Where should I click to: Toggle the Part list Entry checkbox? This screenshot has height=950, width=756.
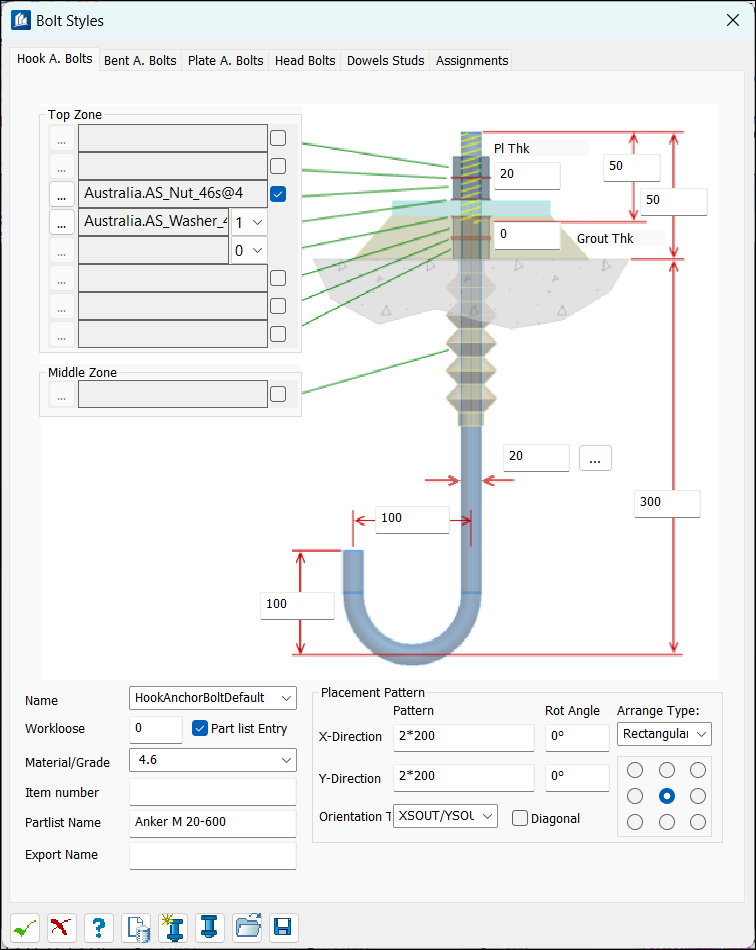[x=200, y=728]
